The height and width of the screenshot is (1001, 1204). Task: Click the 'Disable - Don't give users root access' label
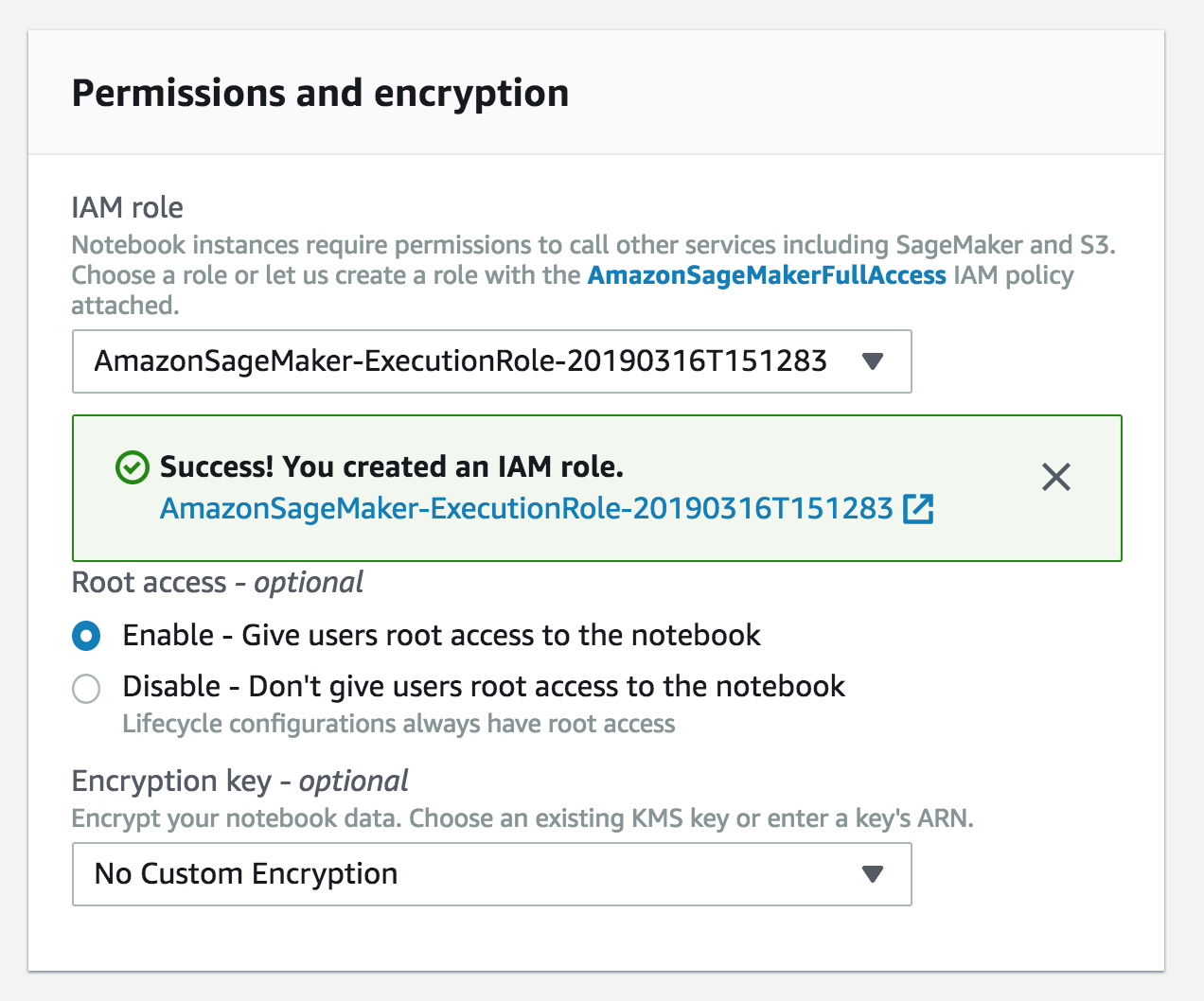[483, 686]
